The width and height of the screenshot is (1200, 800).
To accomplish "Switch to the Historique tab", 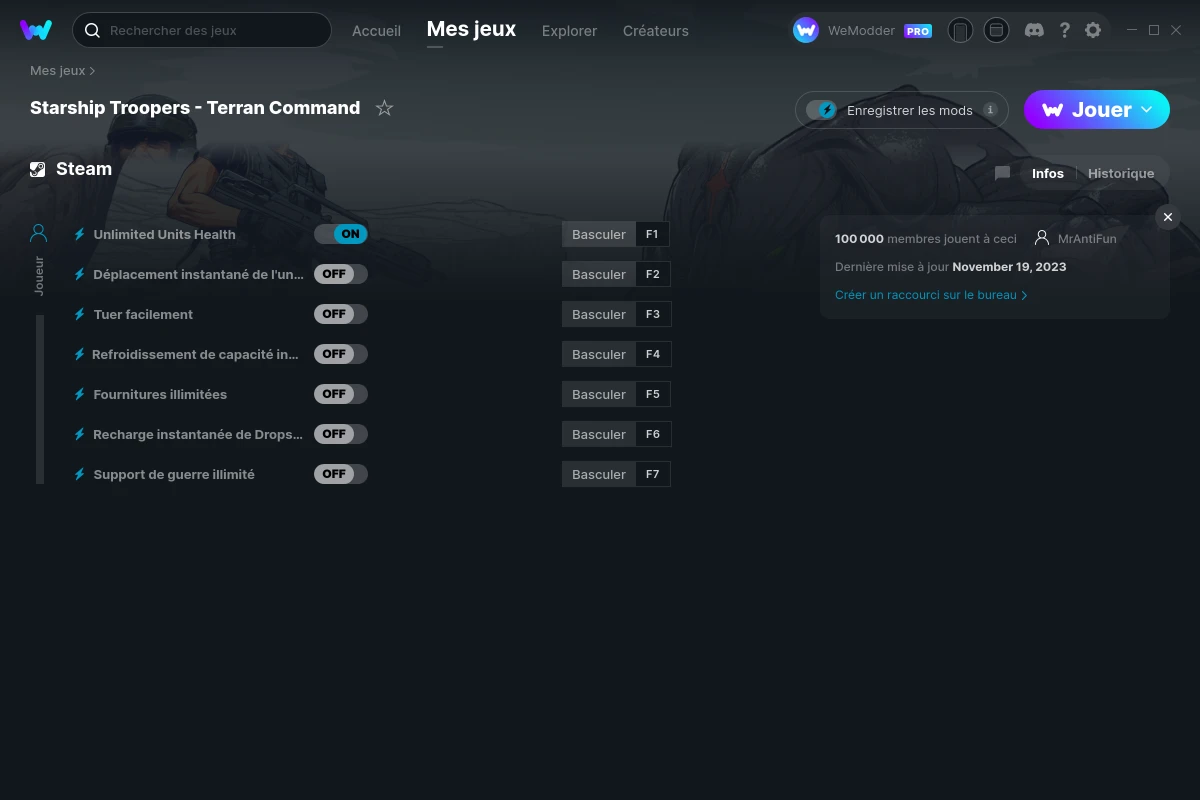I will pos(1121,173).
